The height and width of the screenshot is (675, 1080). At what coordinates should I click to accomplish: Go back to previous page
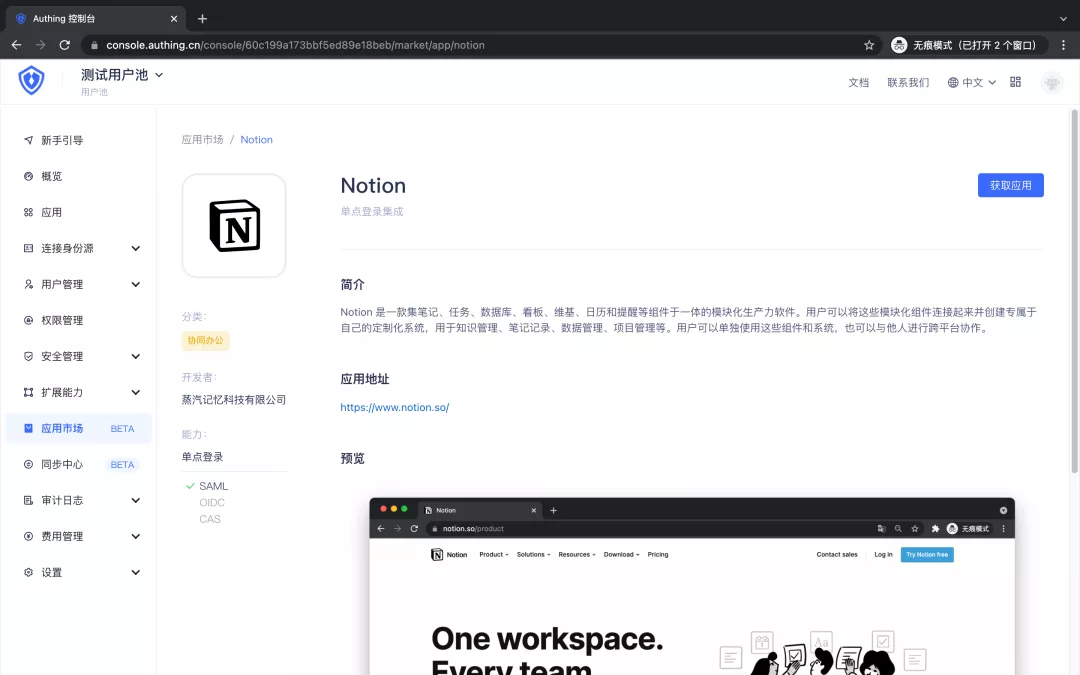tap(17, 45)
